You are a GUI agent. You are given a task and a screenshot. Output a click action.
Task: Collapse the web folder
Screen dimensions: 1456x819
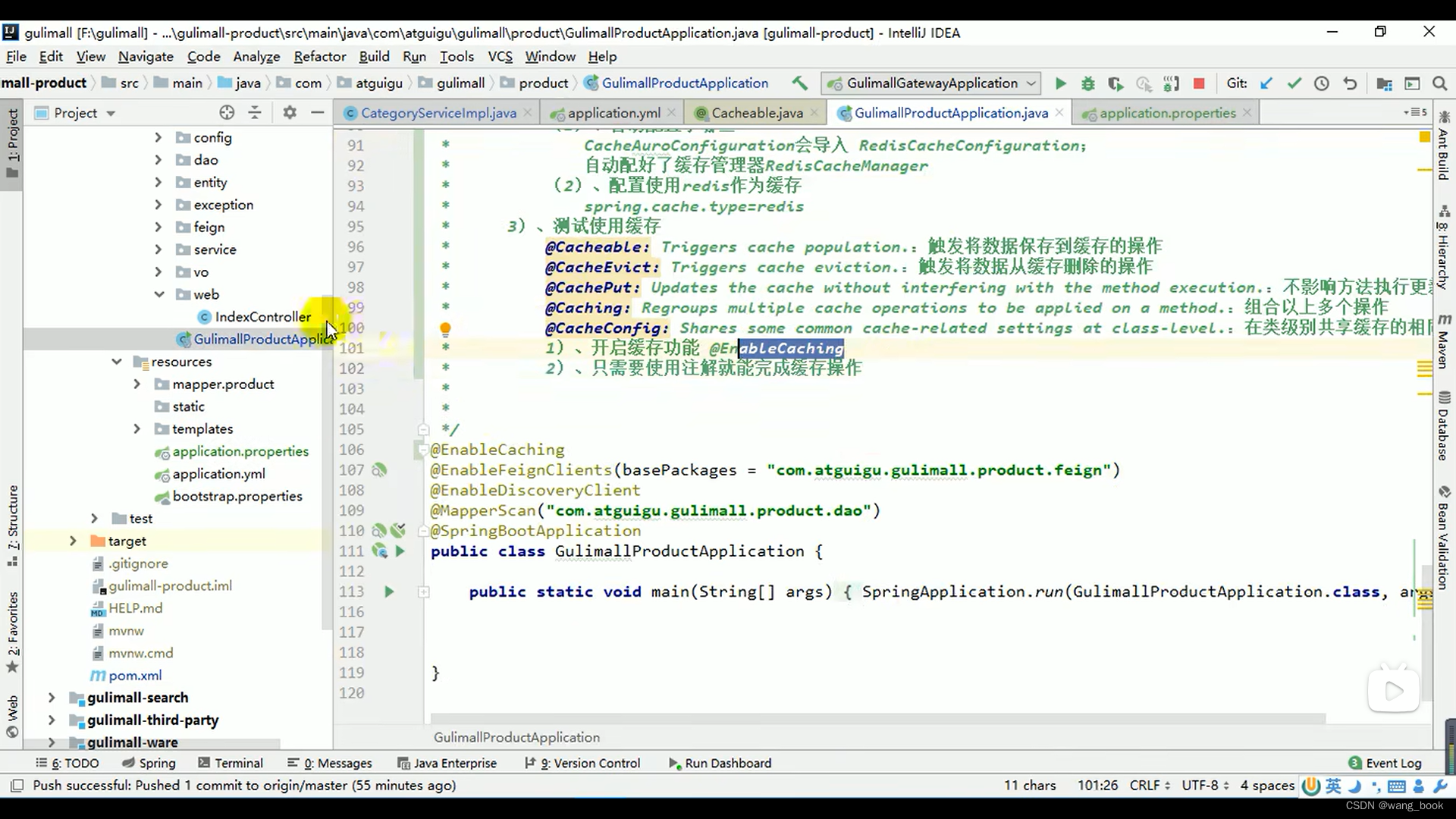[x=158, y=294]
